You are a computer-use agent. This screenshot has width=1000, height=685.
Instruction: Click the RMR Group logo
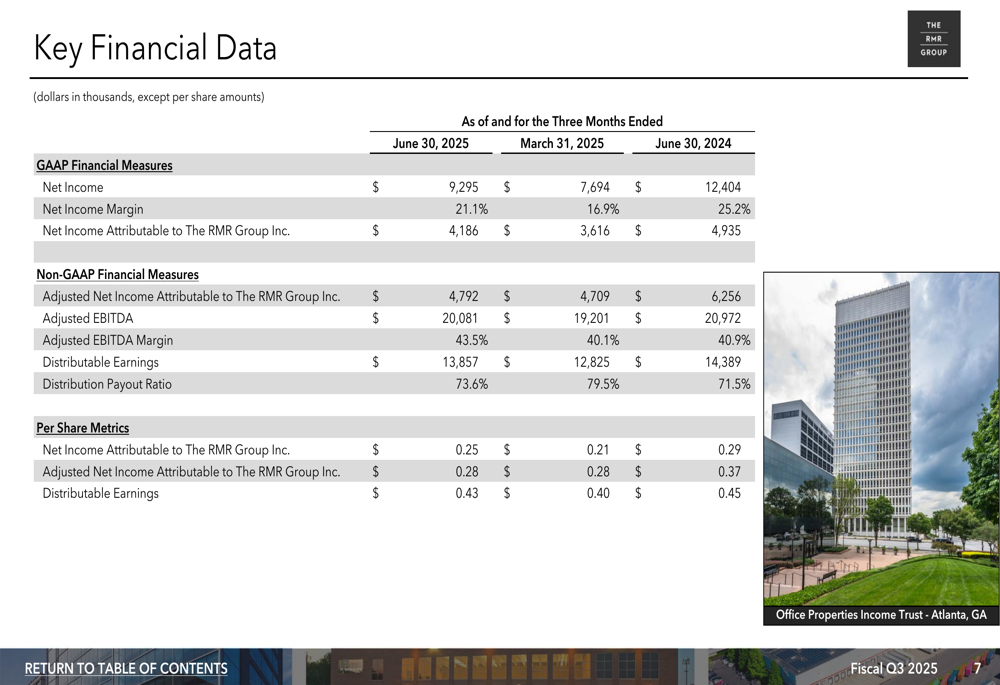(x=934, y=39)
